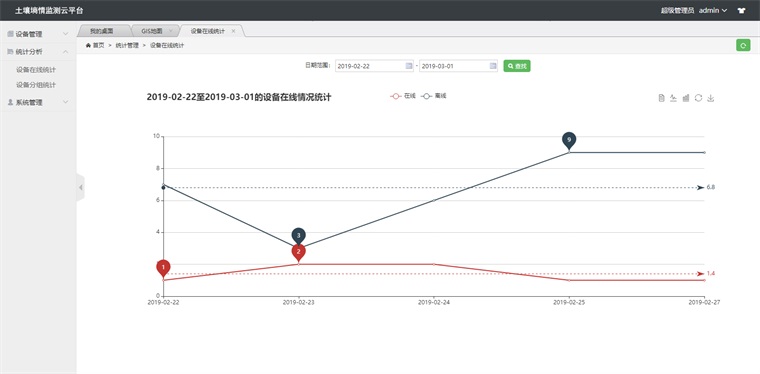
Task: Click the green page refresh button
Action: tap(743, 46)
